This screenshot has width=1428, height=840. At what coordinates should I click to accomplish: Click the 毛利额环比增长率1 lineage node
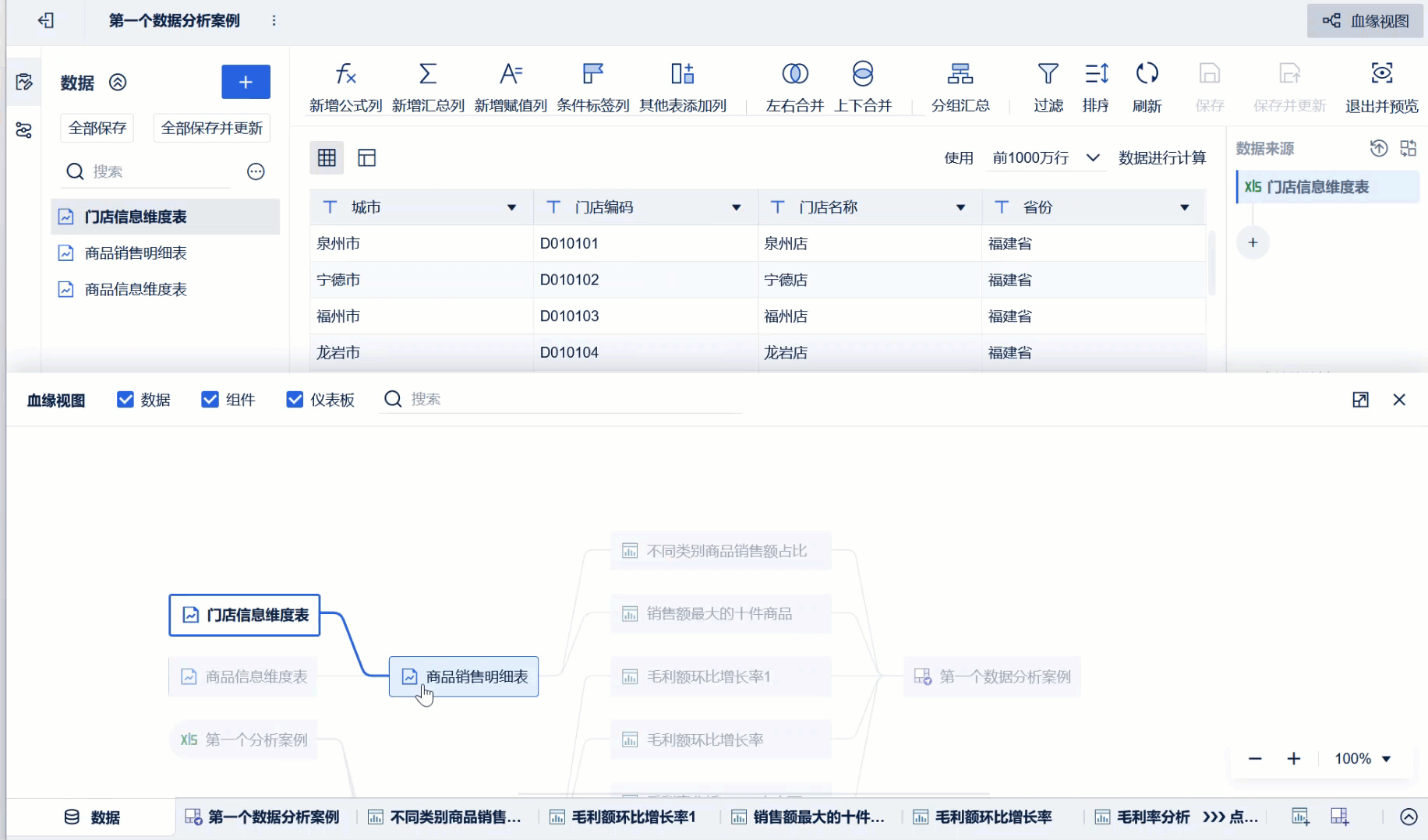(720, 676)
